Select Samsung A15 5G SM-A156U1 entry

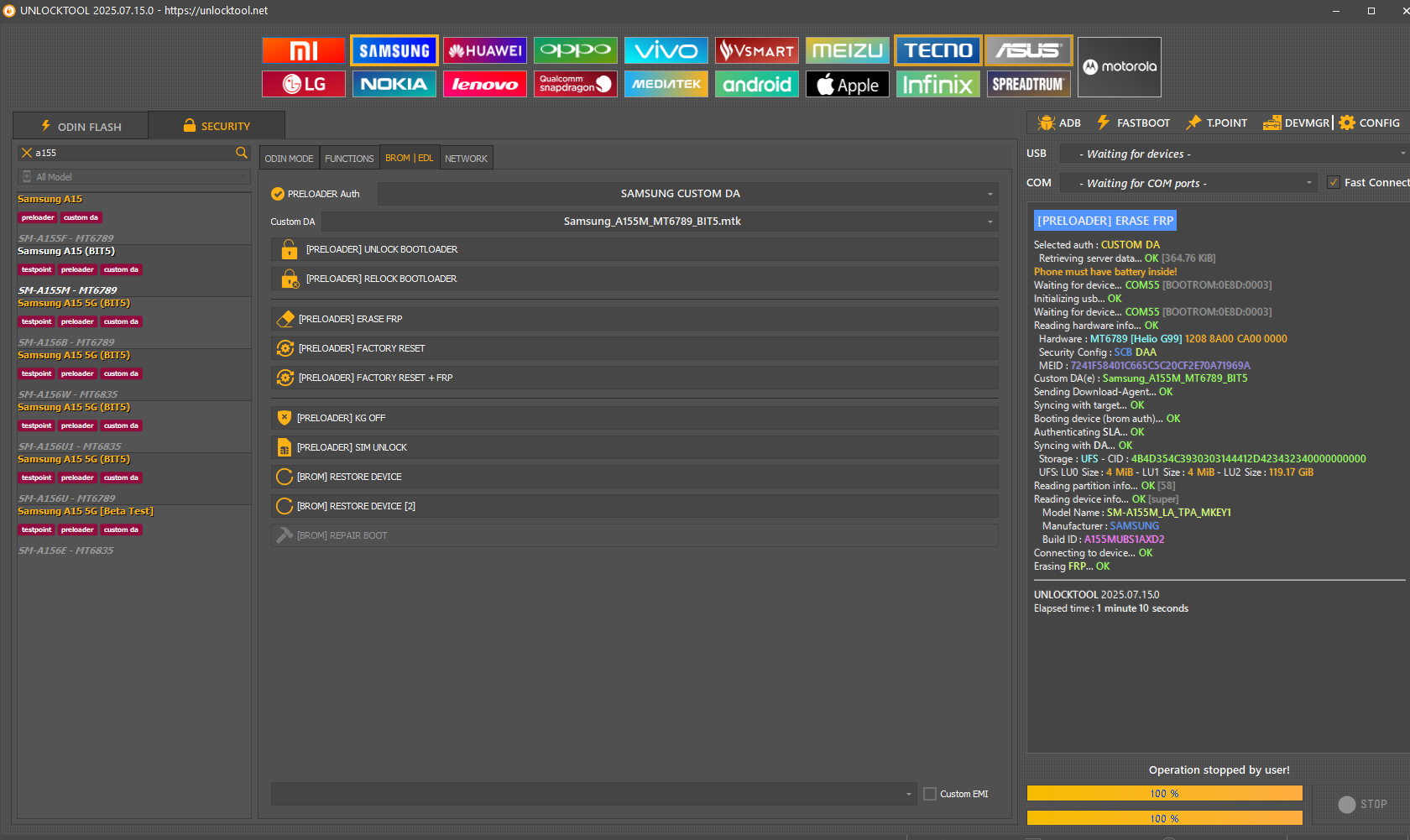[x=134, y=426]
